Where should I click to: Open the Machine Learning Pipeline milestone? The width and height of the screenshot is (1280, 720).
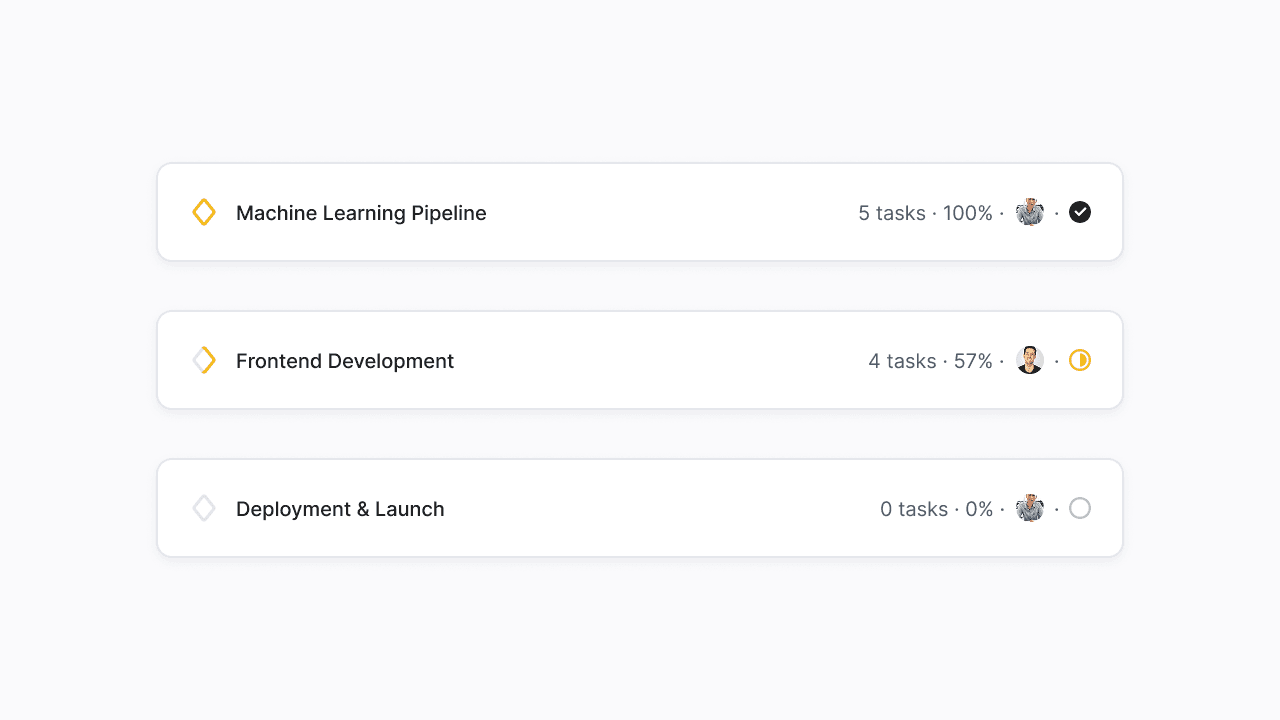point(361,212)
